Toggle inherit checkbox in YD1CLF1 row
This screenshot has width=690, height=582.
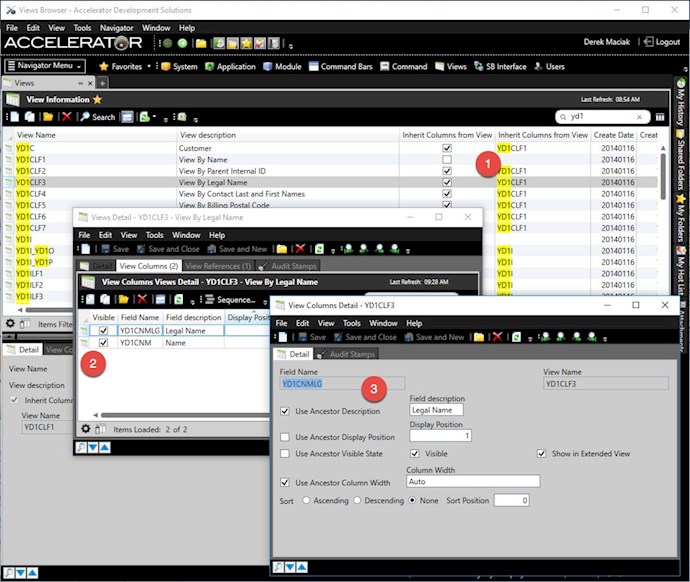click(x=447, y=160)
